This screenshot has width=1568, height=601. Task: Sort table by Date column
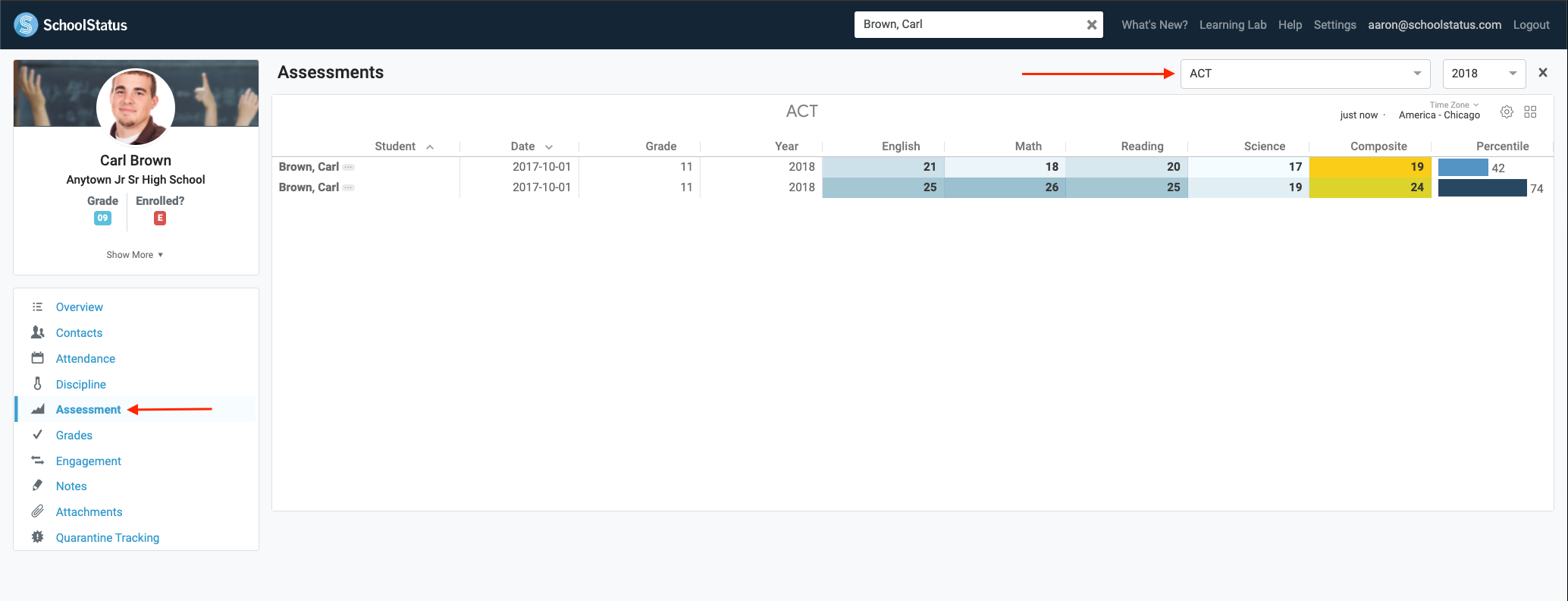[523, 146]
